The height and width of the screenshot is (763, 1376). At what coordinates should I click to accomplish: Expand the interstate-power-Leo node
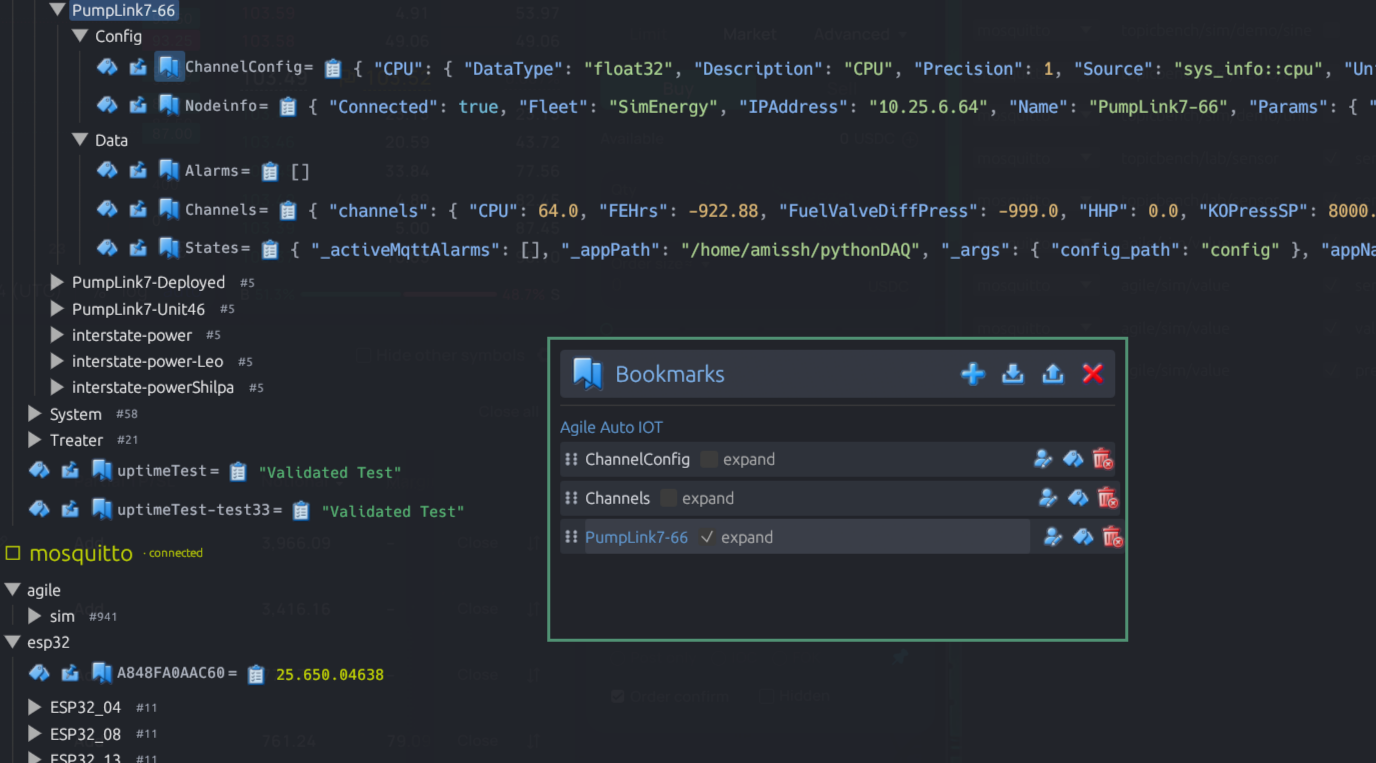point(57,361)
